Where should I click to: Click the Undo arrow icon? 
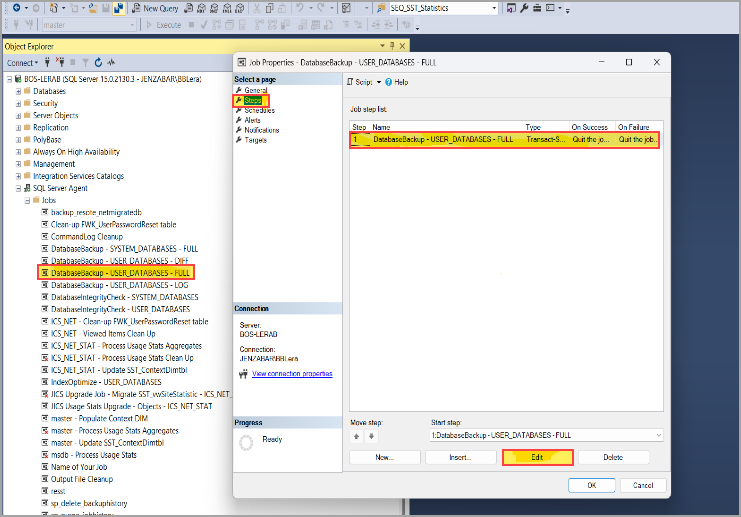300,8
